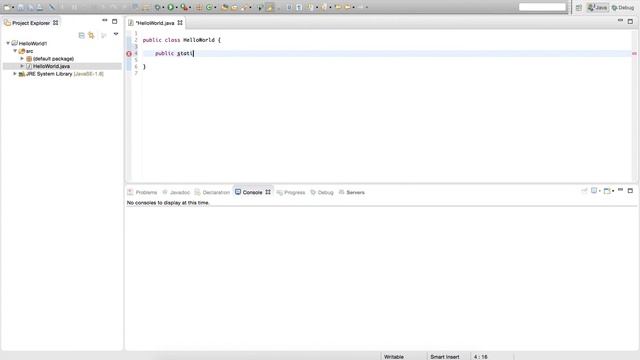Click the Run Last Tool (red toolbox) icon

click(184, 7)
